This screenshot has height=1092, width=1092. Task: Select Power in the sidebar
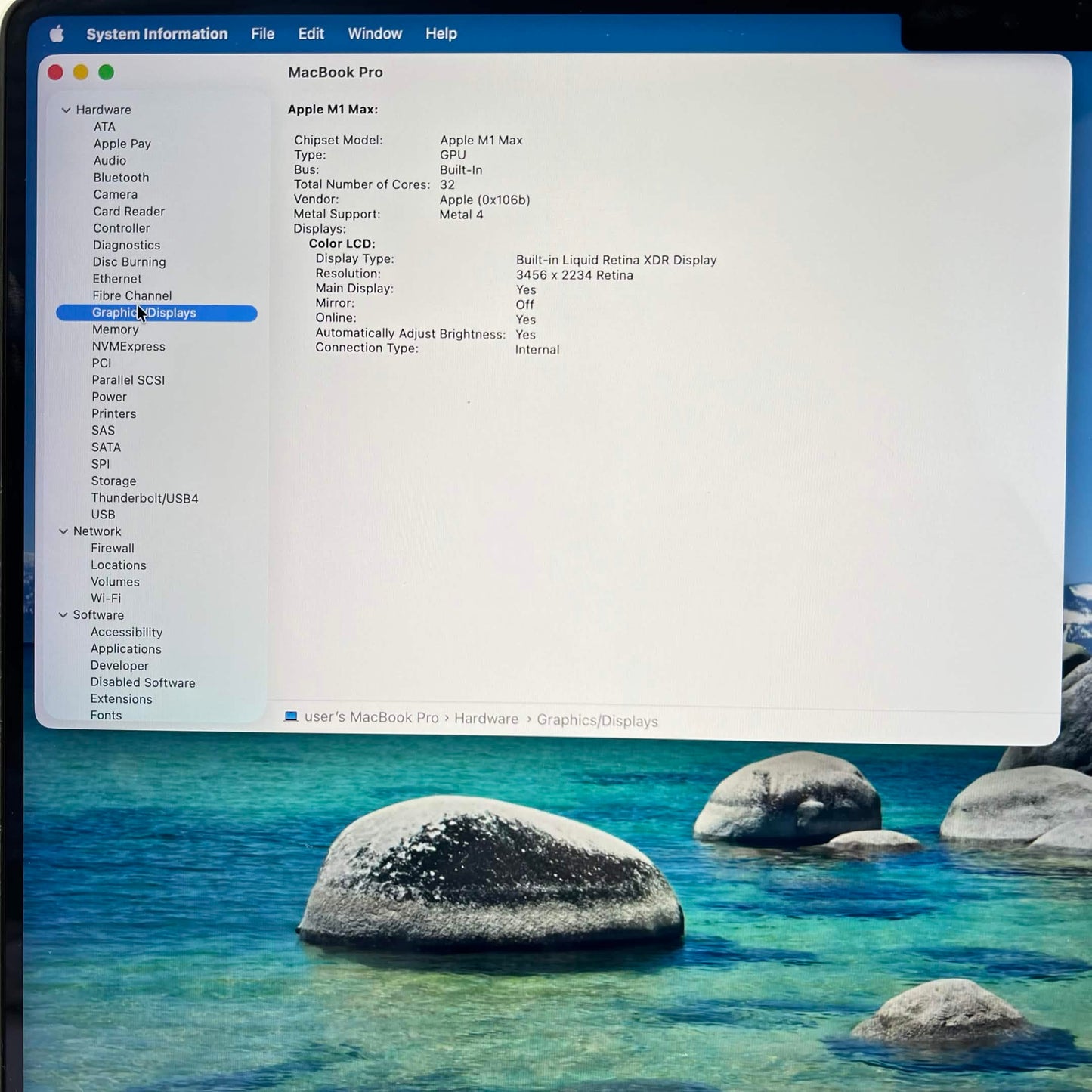point(109,397)
